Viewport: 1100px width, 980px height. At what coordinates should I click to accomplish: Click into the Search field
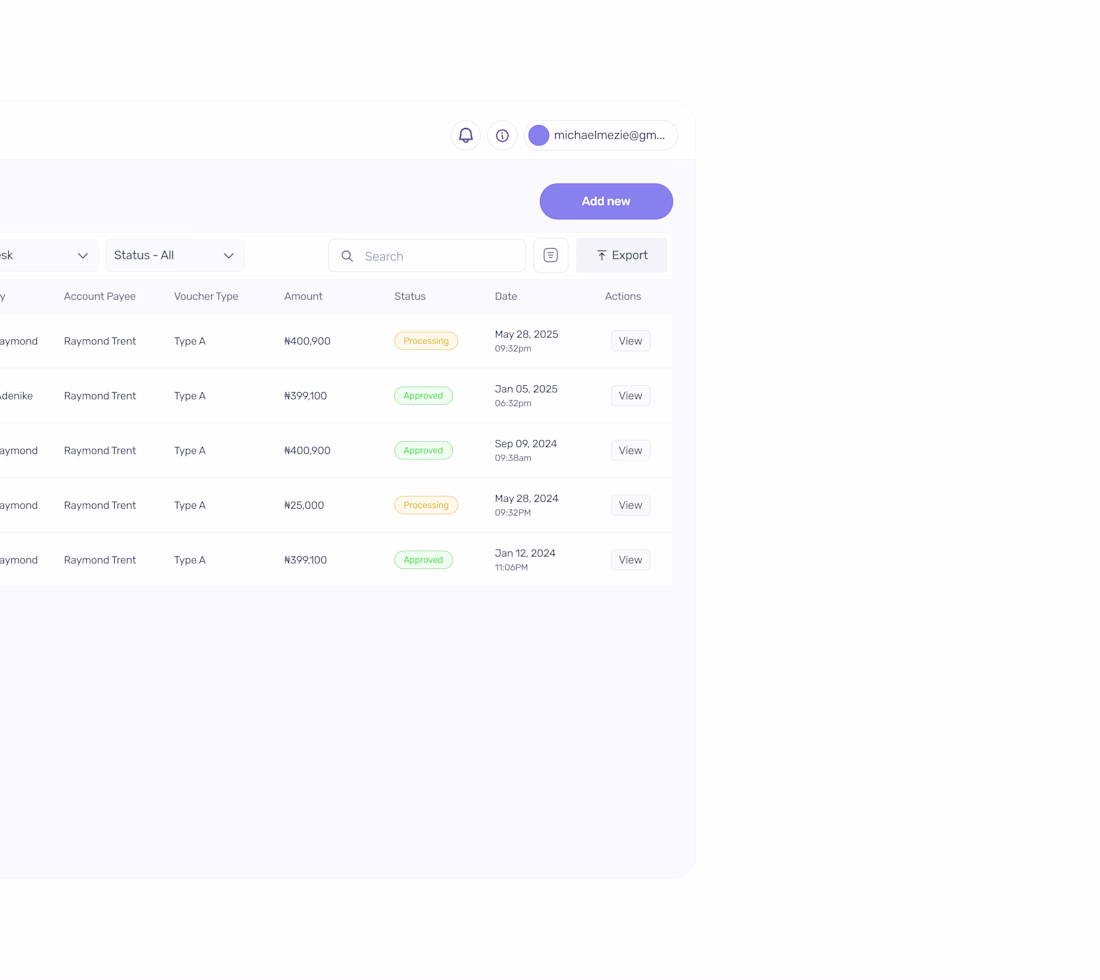tap(427, 256)
